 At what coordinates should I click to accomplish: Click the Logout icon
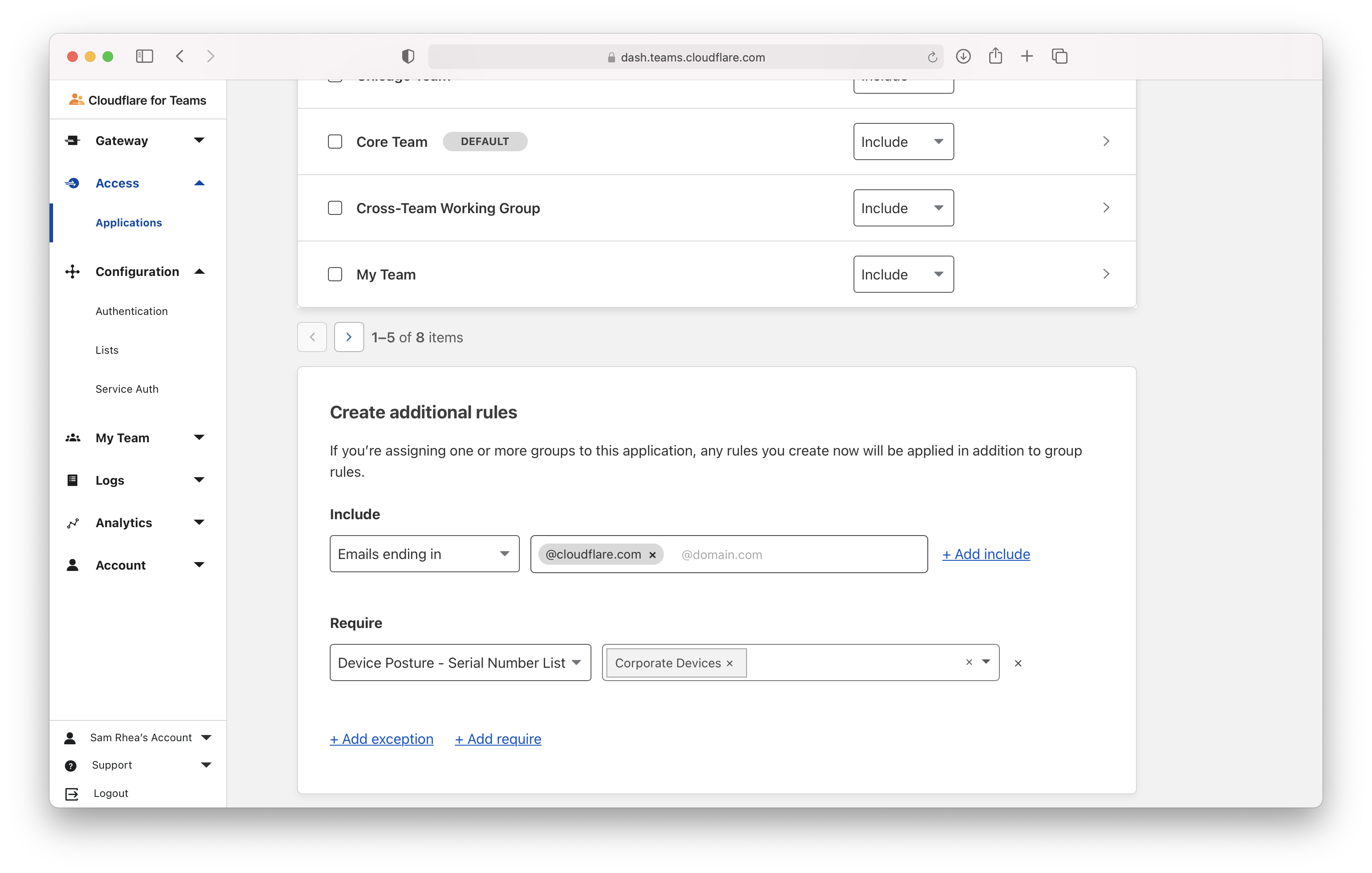click(72, 793)
